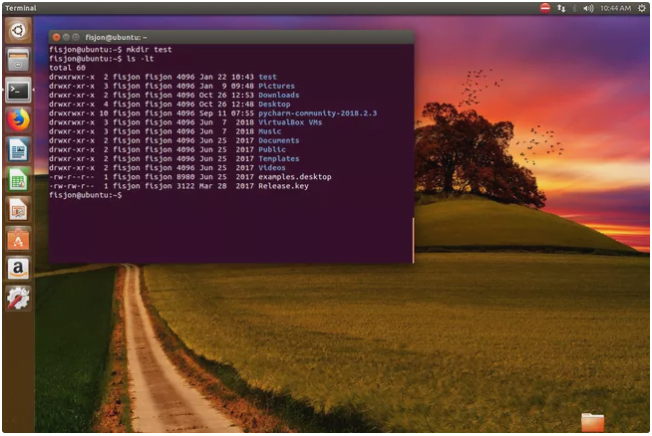This screenshot has width=652, height=436.
Task: Click the "examples.desktop" file name
Action: click(295, 177)
